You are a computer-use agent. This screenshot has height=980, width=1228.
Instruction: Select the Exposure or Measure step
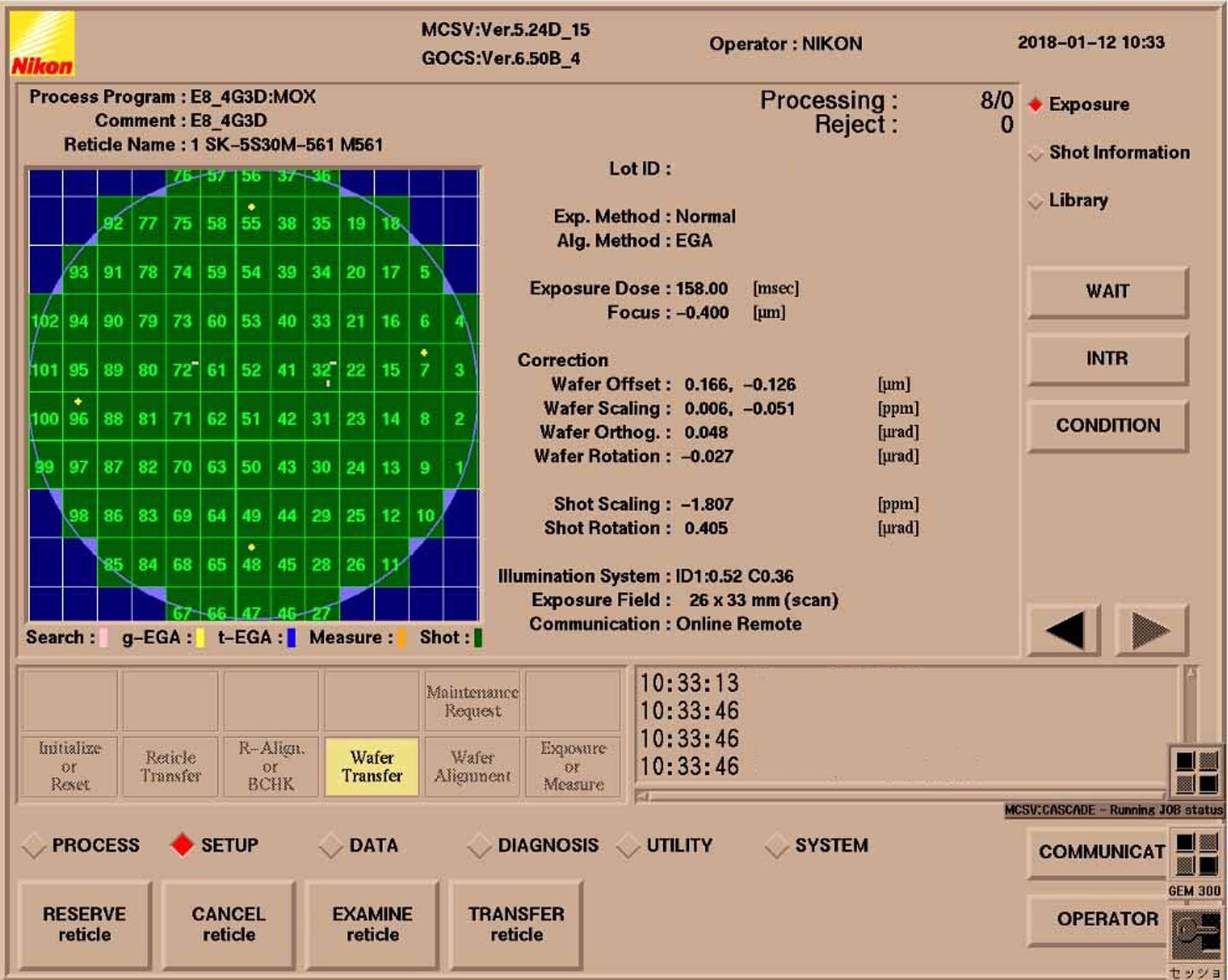click(x=572, y=766)
